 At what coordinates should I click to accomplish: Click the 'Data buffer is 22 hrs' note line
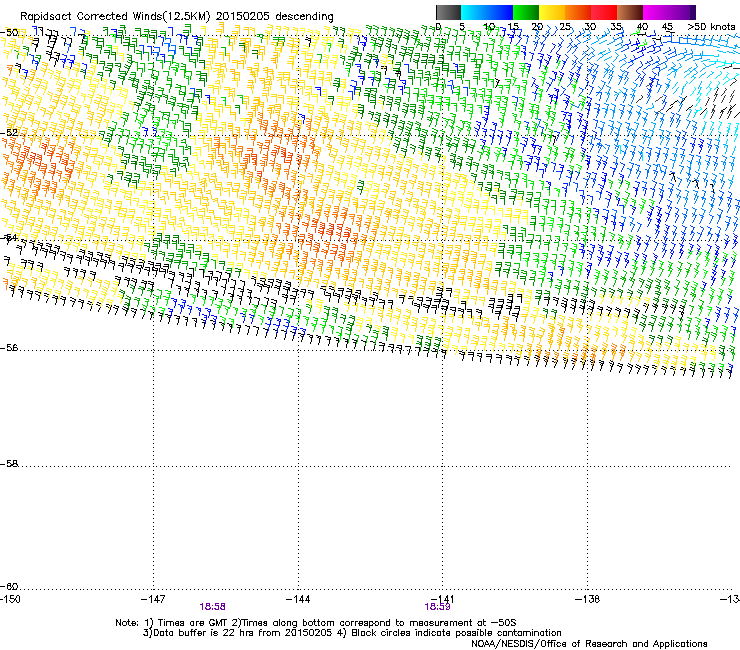coord(352,633)
